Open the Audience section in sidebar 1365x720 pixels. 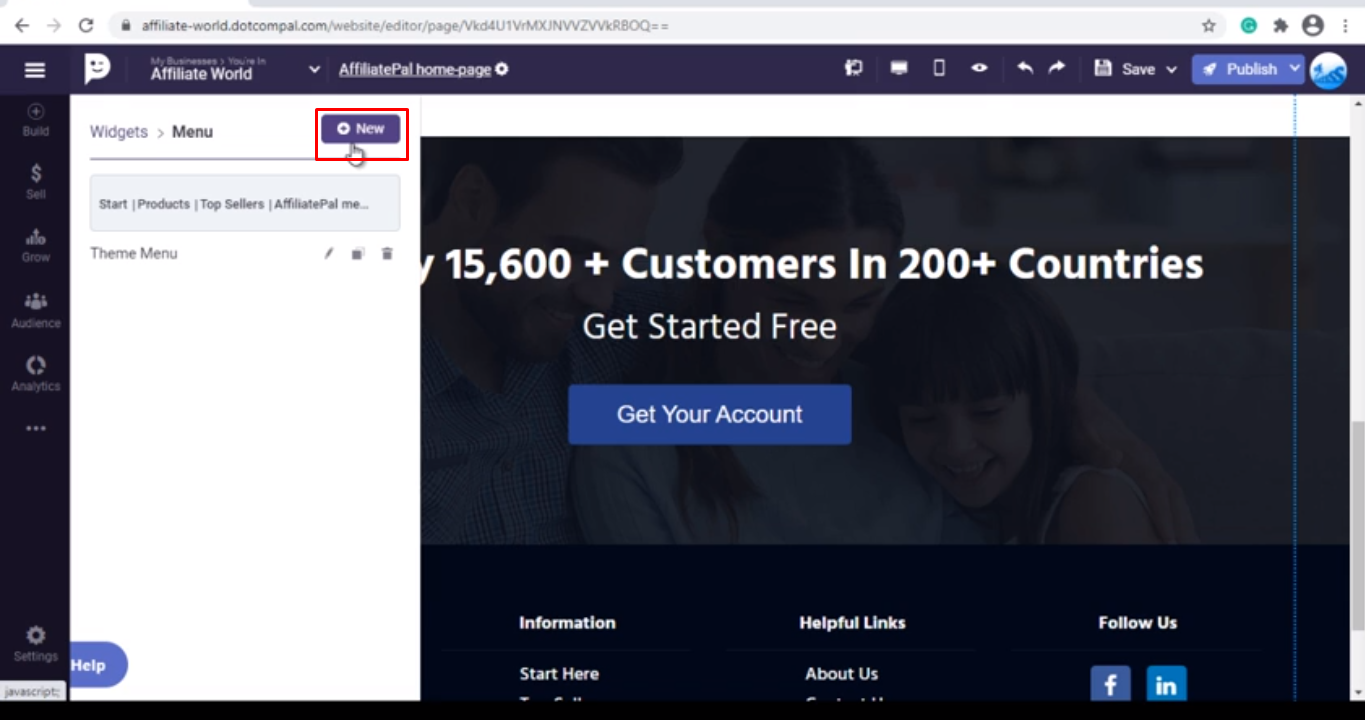36,311
